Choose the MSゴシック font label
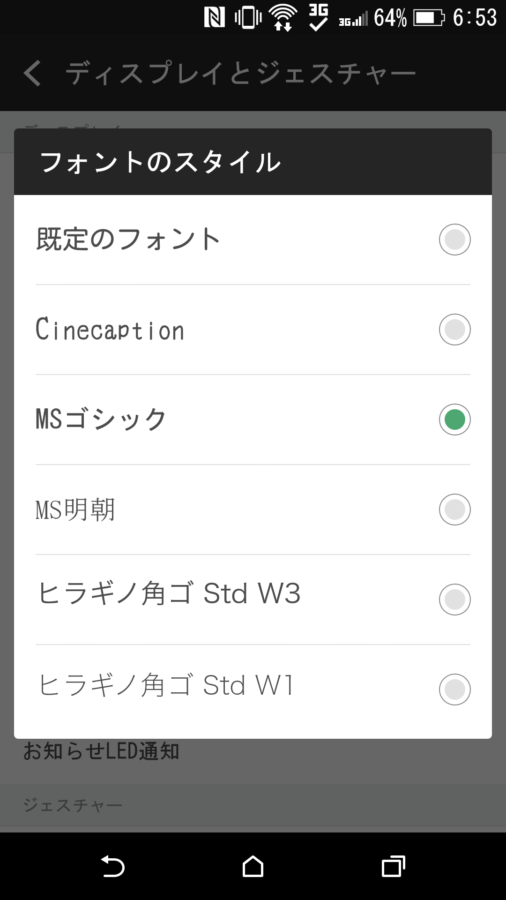 pos(101,419)
